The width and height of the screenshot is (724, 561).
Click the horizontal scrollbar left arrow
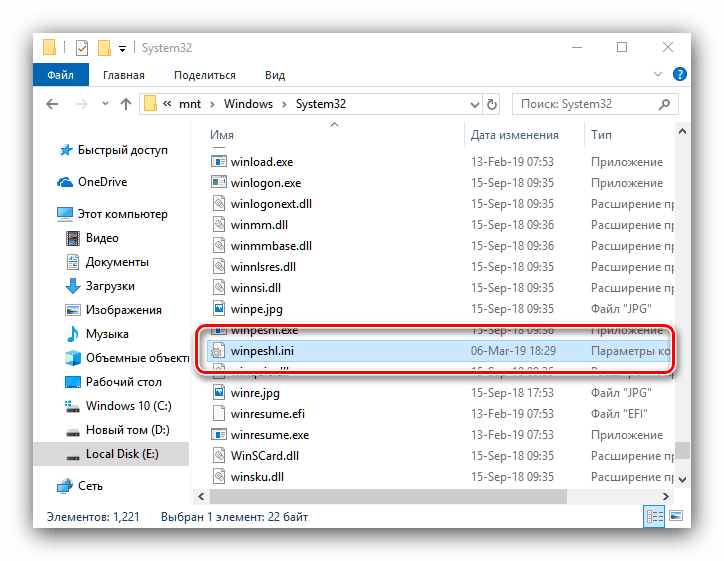(201, 496)
